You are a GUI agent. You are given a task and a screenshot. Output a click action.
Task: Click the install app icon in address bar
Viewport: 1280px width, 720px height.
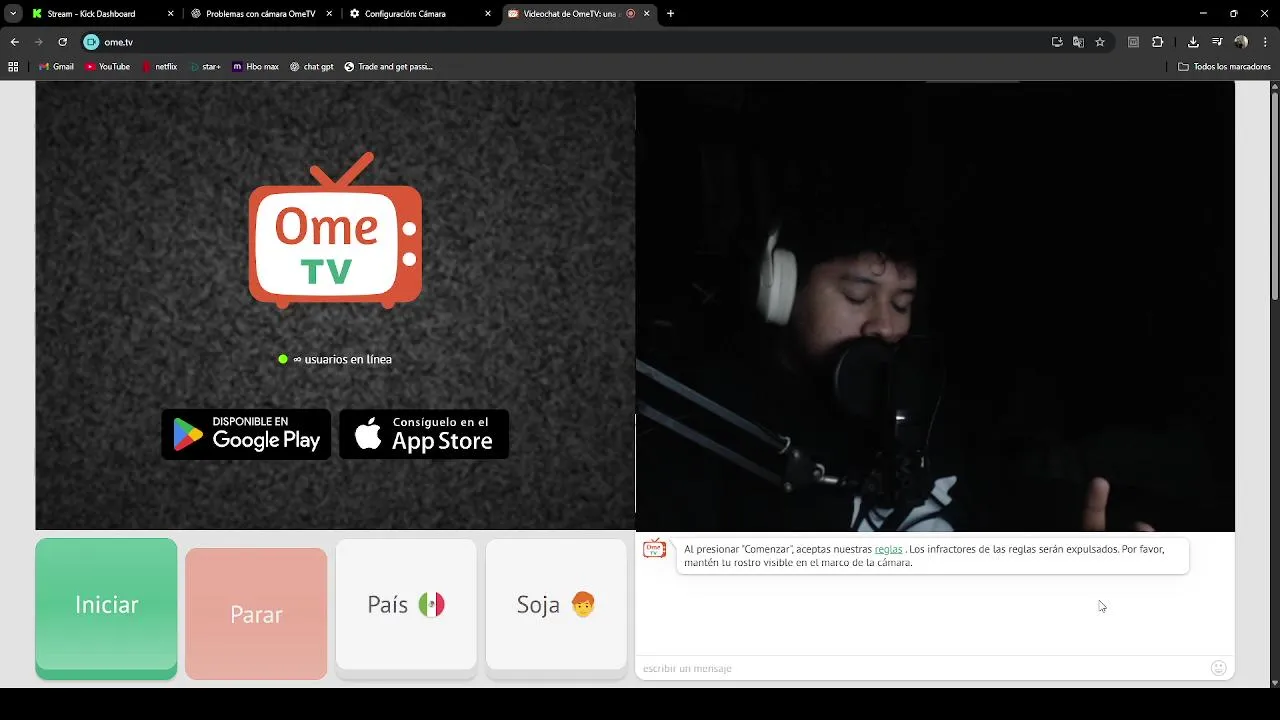(x=1057, y=42)
